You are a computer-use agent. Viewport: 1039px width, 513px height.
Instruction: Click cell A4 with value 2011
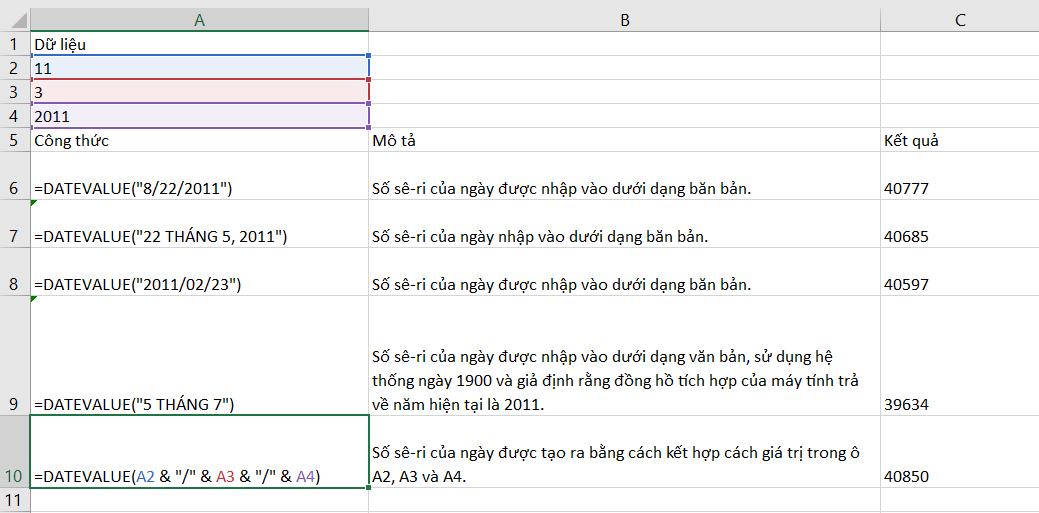pos(199,116)
